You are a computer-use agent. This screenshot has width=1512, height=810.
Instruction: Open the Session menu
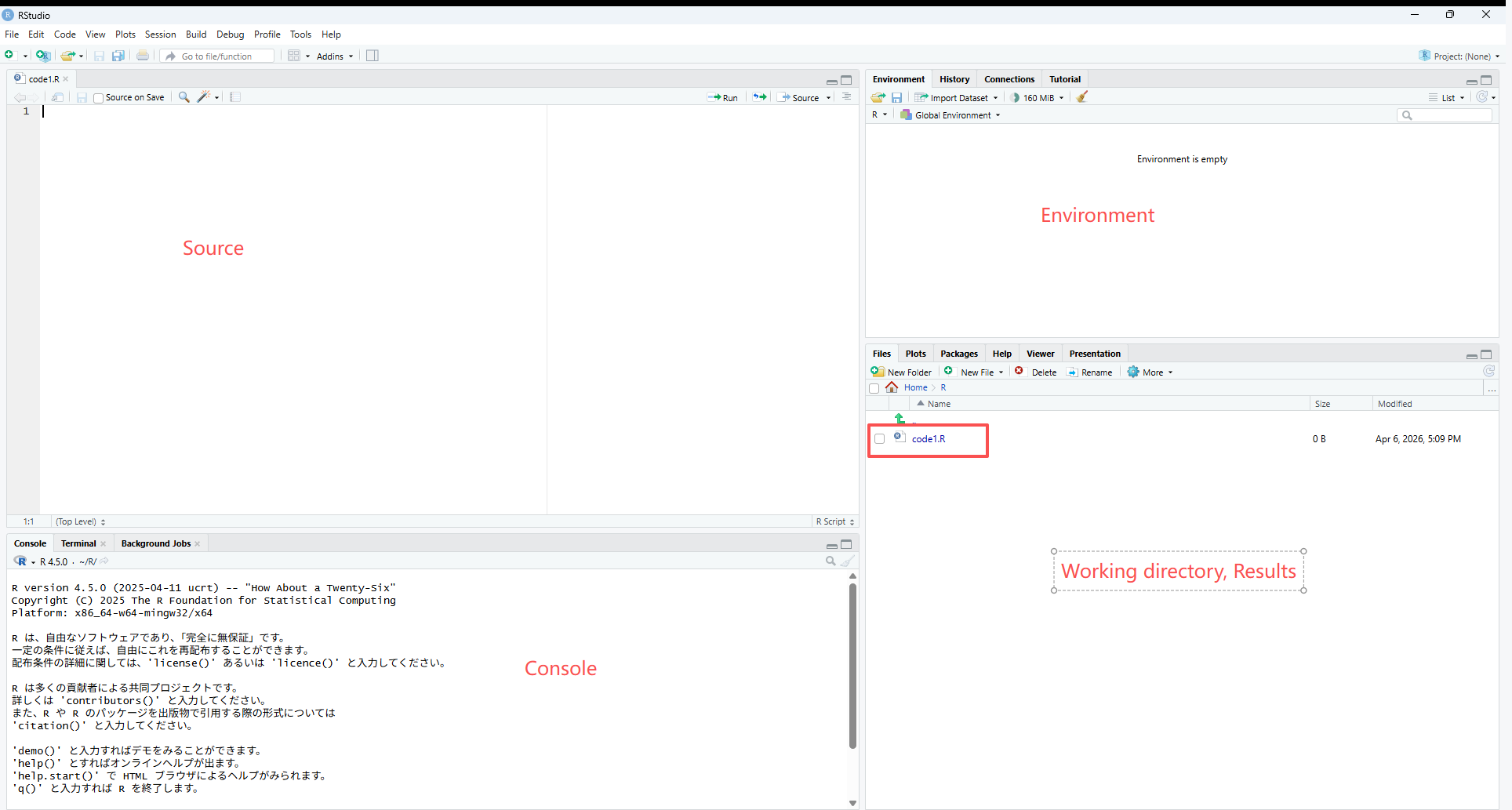[x=160, y=35]
